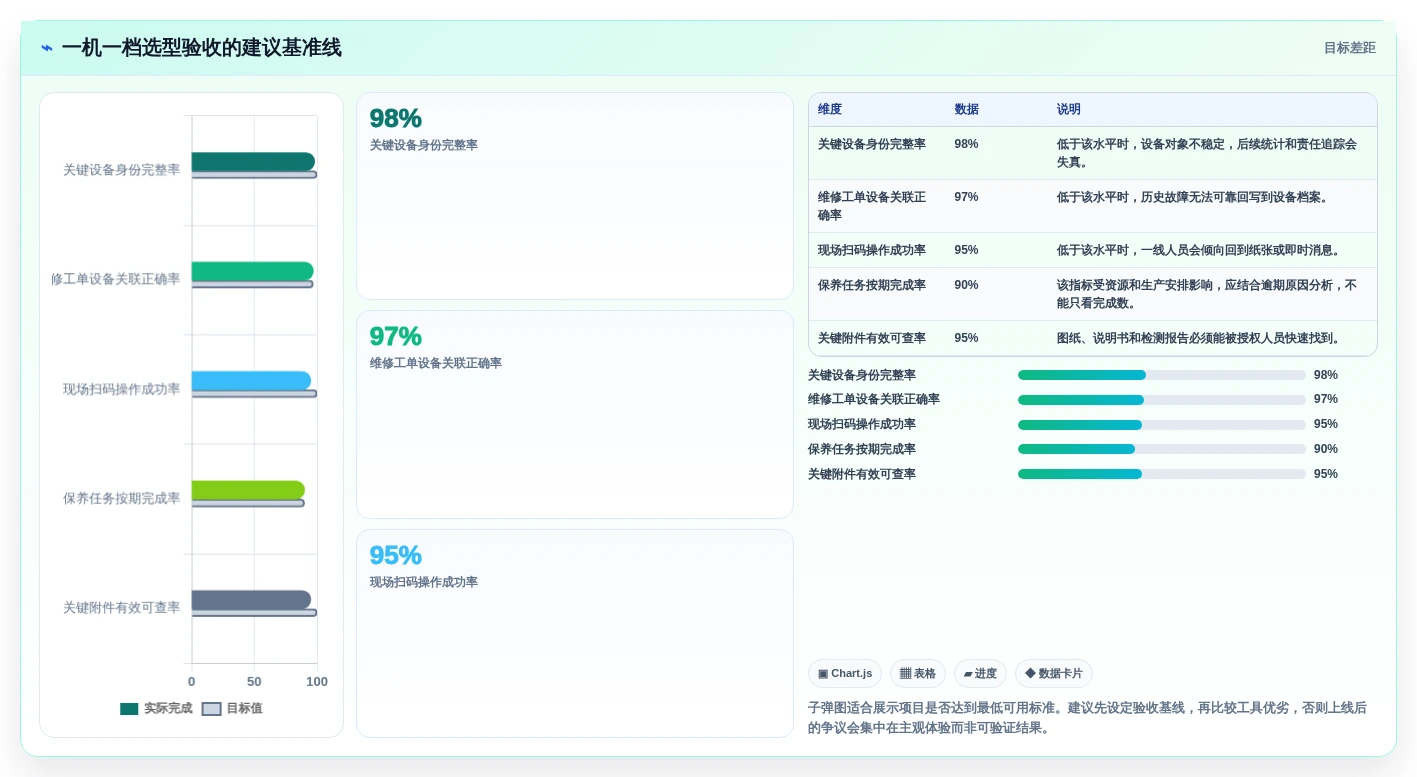This screenshot has height=777, width=1417.
Task: Click the 关键设备身份完整率 98% progress bar
Action: [1162, 375]
